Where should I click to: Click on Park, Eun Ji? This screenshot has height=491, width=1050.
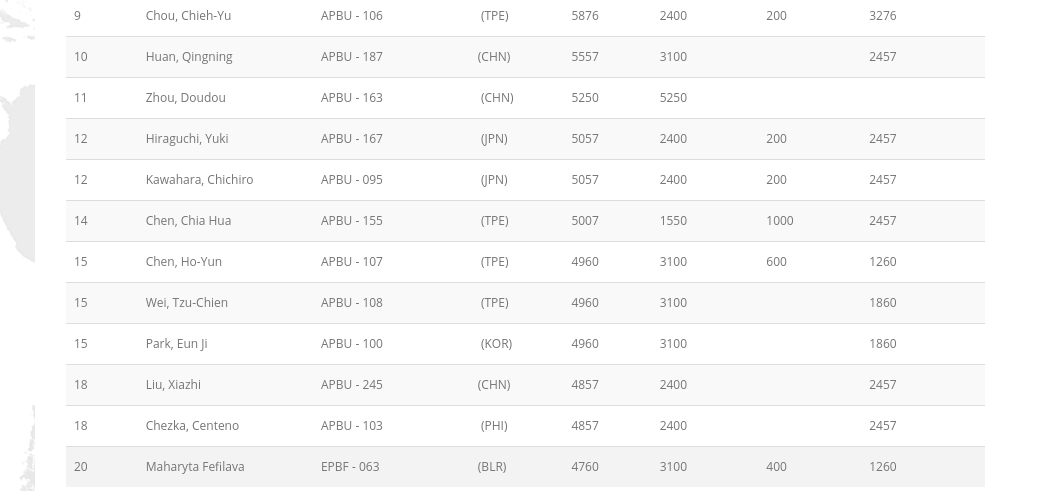click(176, 344)
